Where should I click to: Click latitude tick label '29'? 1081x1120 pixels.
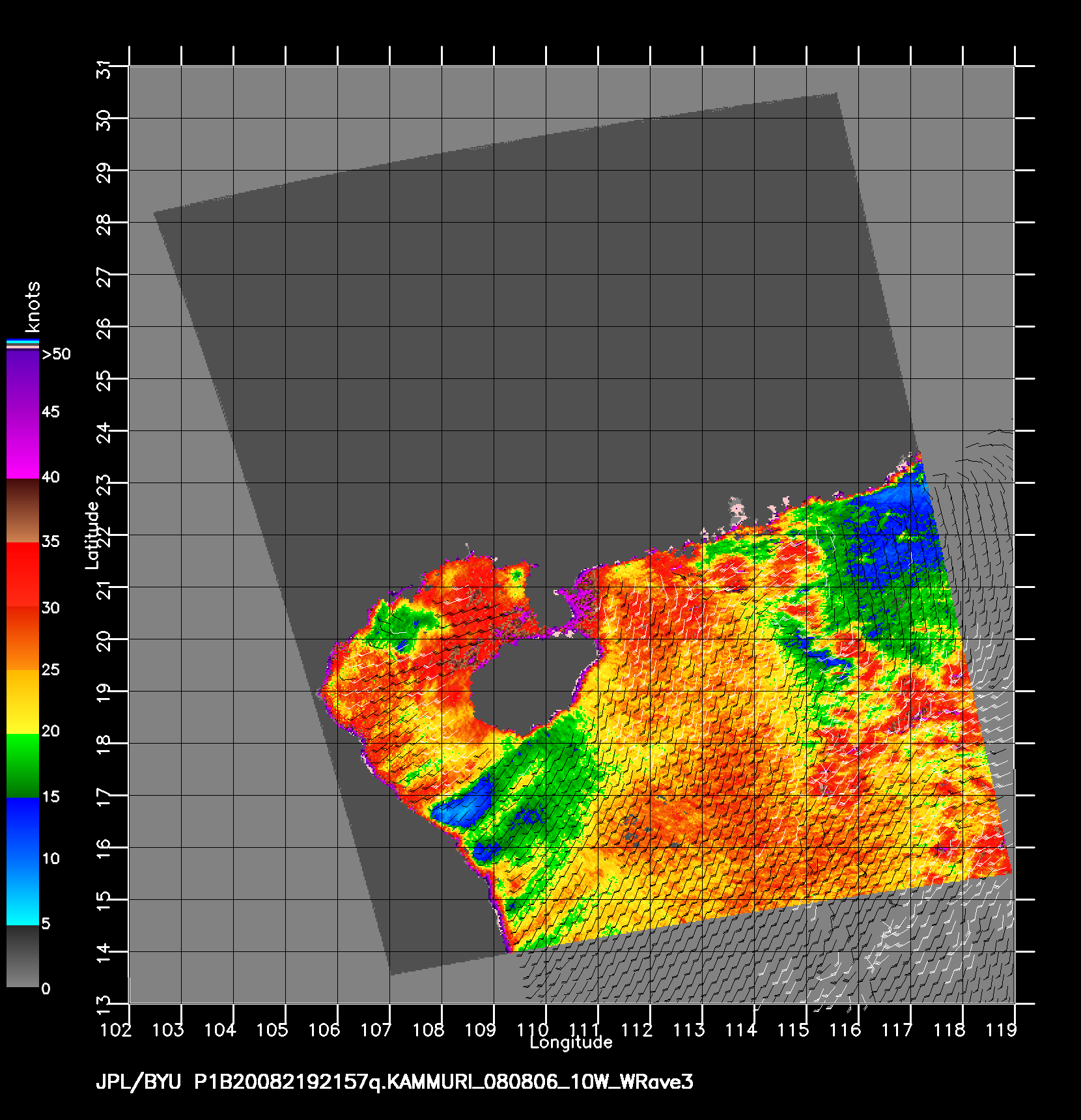click(x=104, y=173)
